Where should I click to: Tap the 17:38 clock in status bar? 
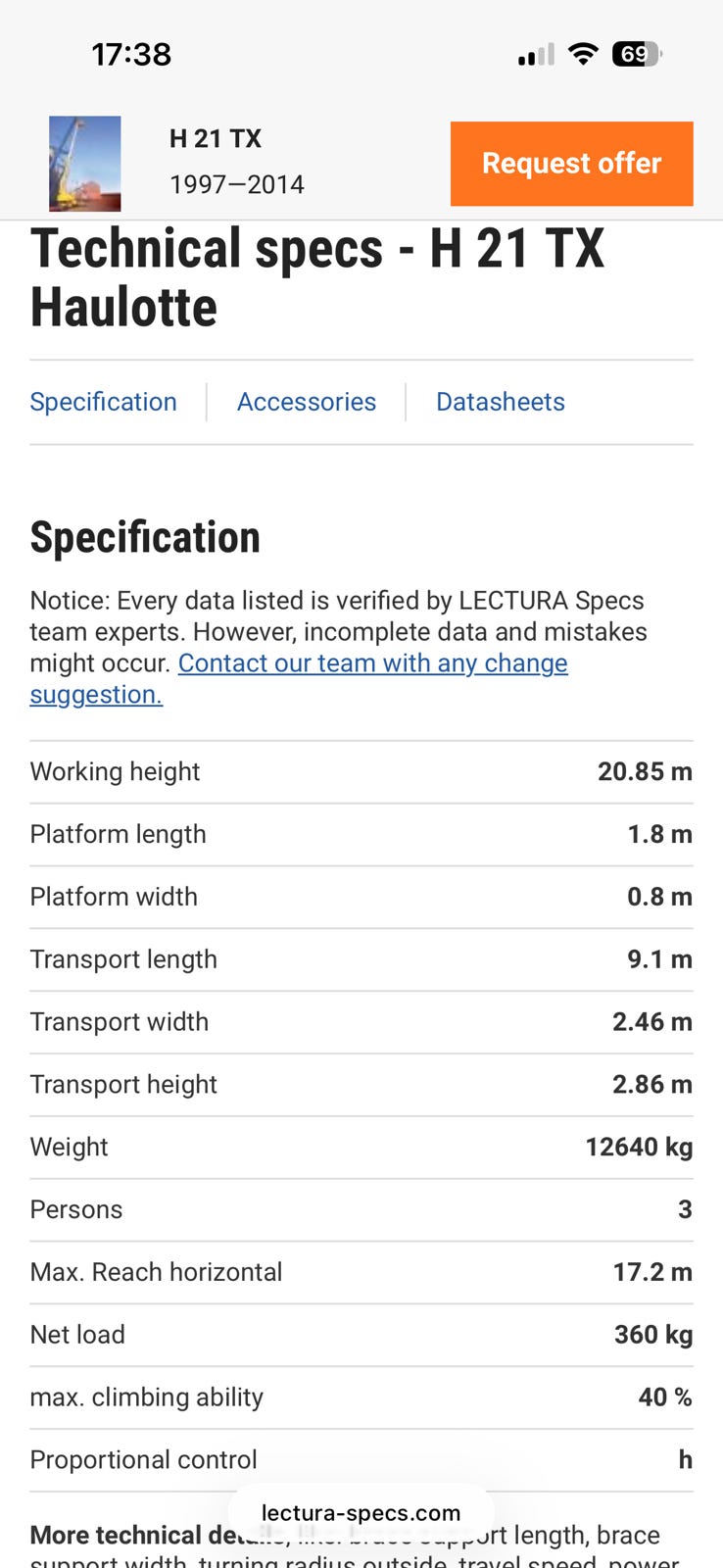tap(131, 54)
